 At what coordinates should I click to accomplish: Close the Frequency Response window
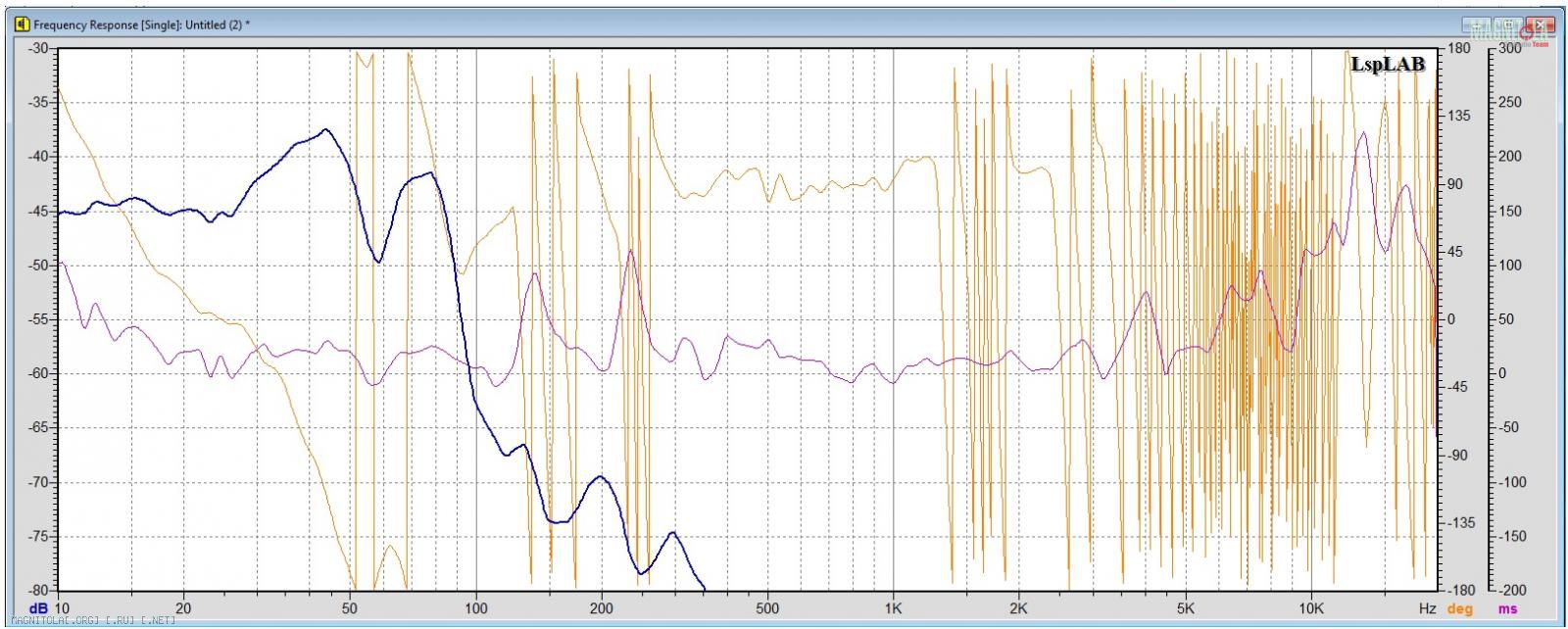[1543, 24]
